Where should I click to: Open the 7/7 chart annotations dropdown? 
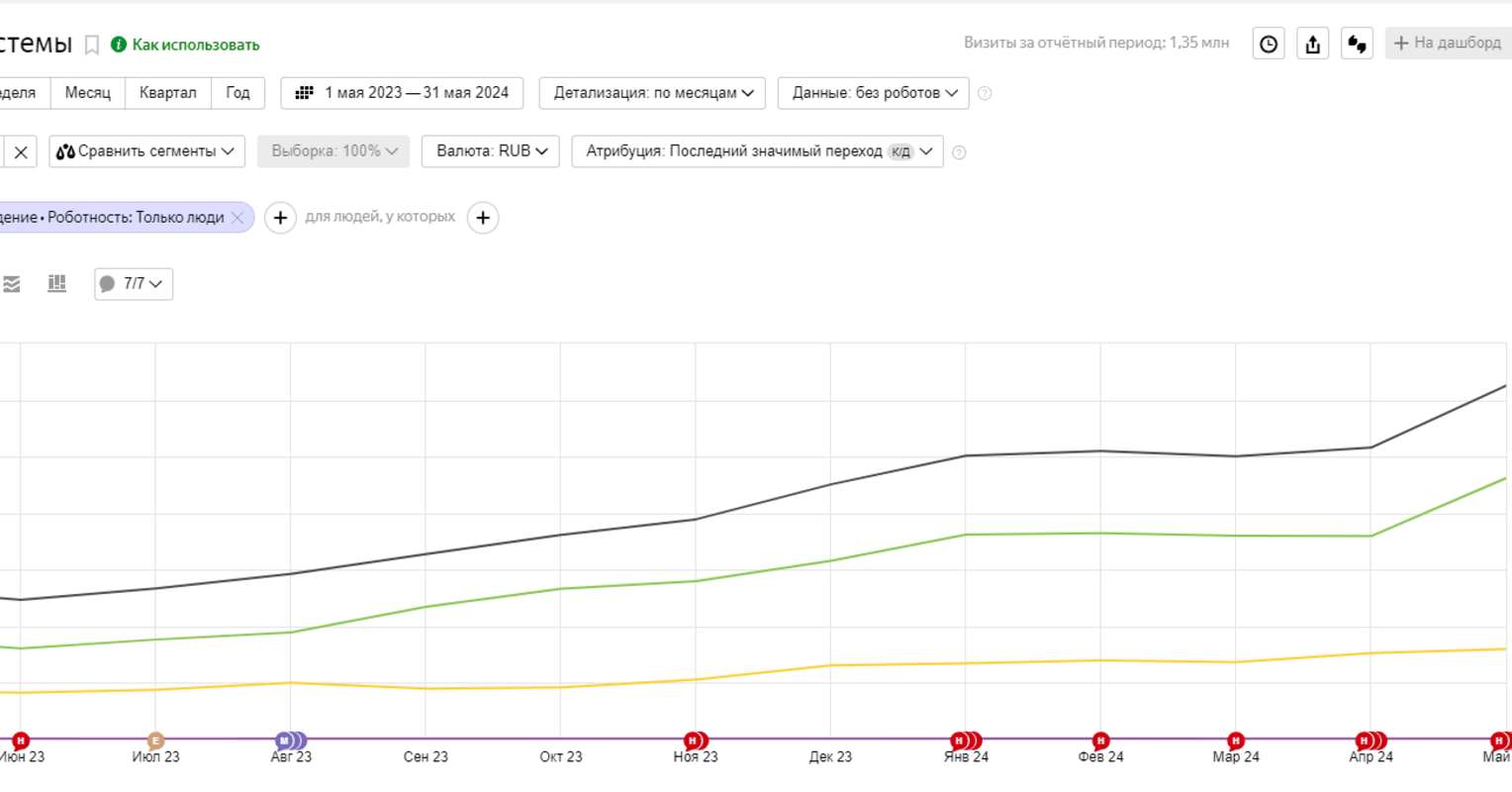tap(134, 284)
